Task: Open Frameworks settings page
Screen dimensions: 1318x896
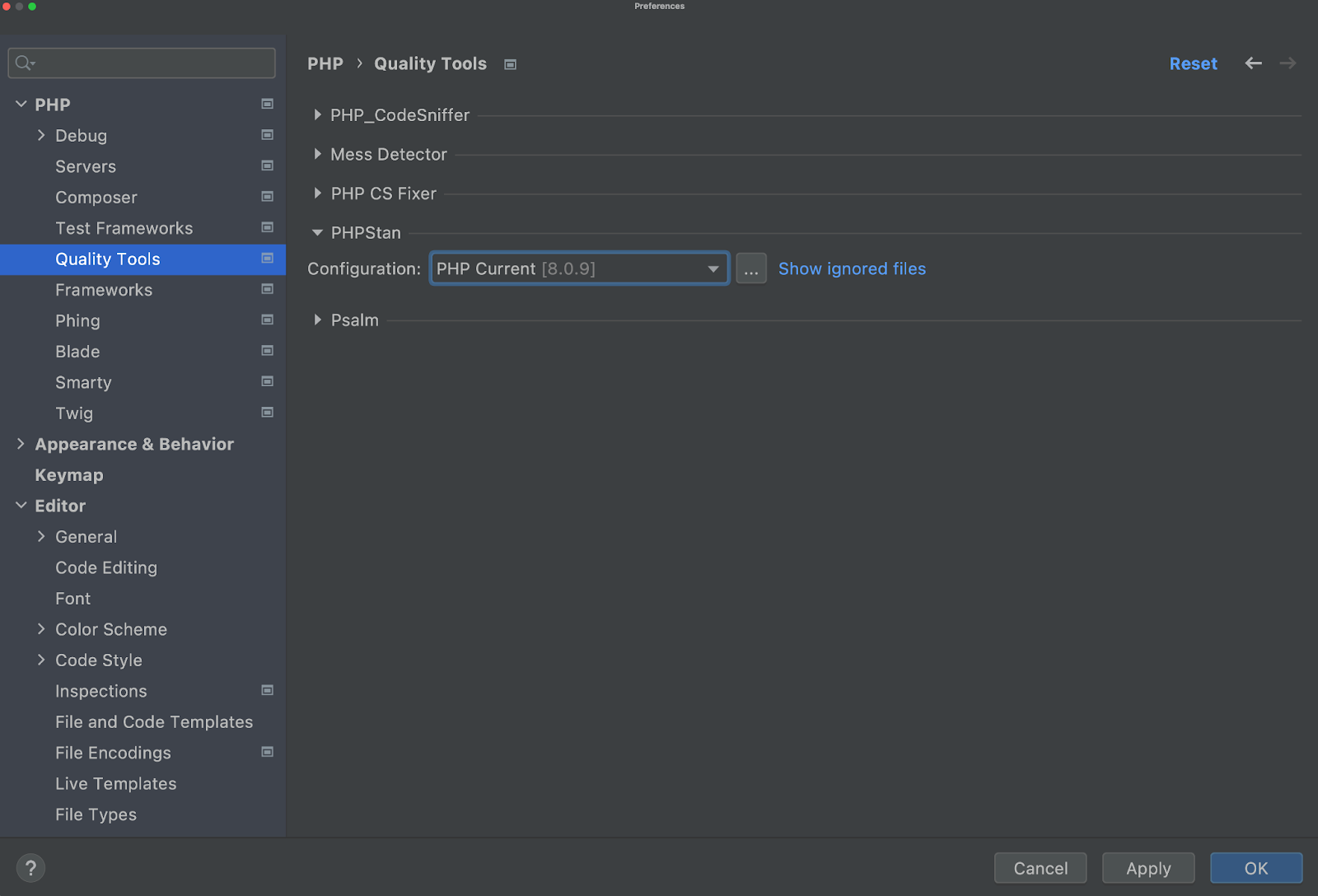Action: coord(104,290)
